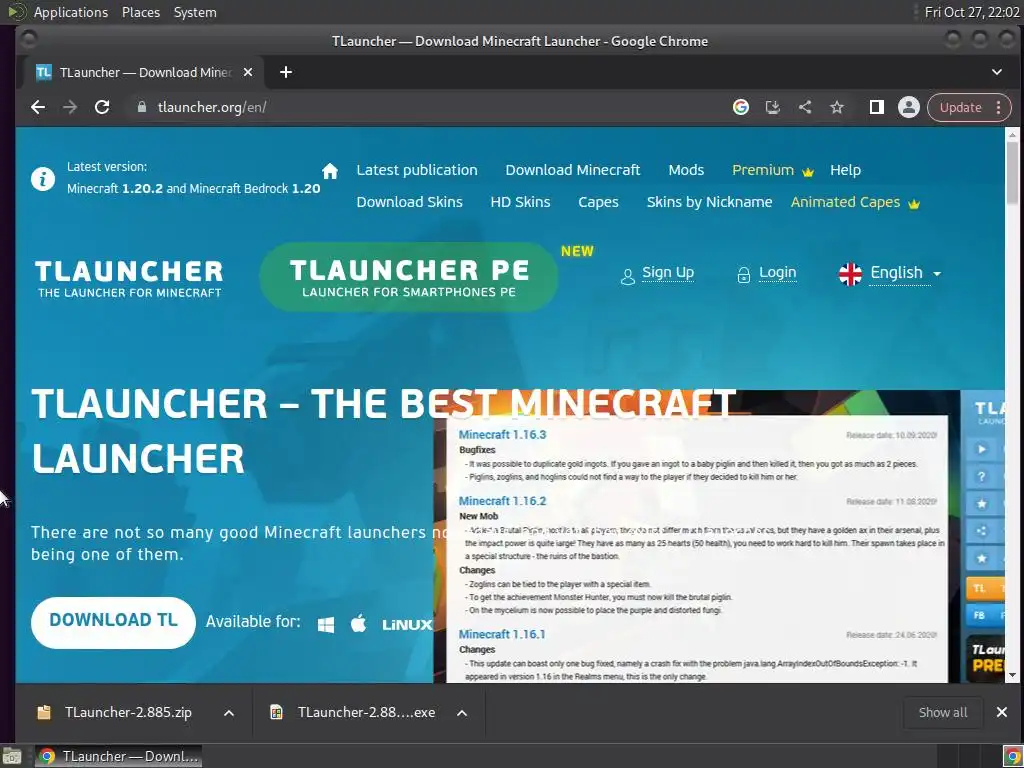Viewport: 1024px width, 768px height.
Task: Select the Windows platform icon
Action: 326,625
